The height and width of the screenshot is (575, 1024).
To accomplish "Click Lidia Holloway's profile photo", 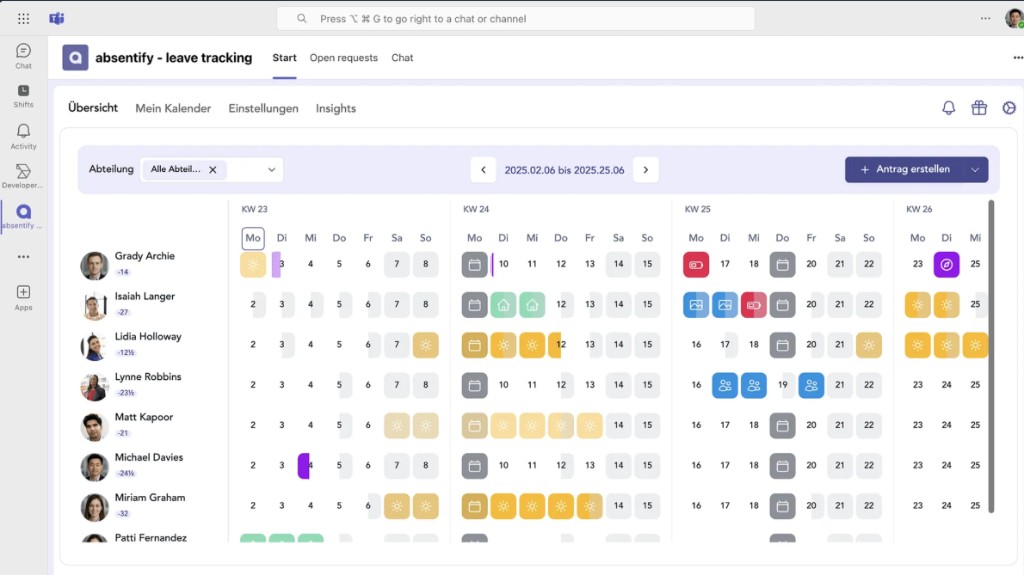I will [94, 346].
